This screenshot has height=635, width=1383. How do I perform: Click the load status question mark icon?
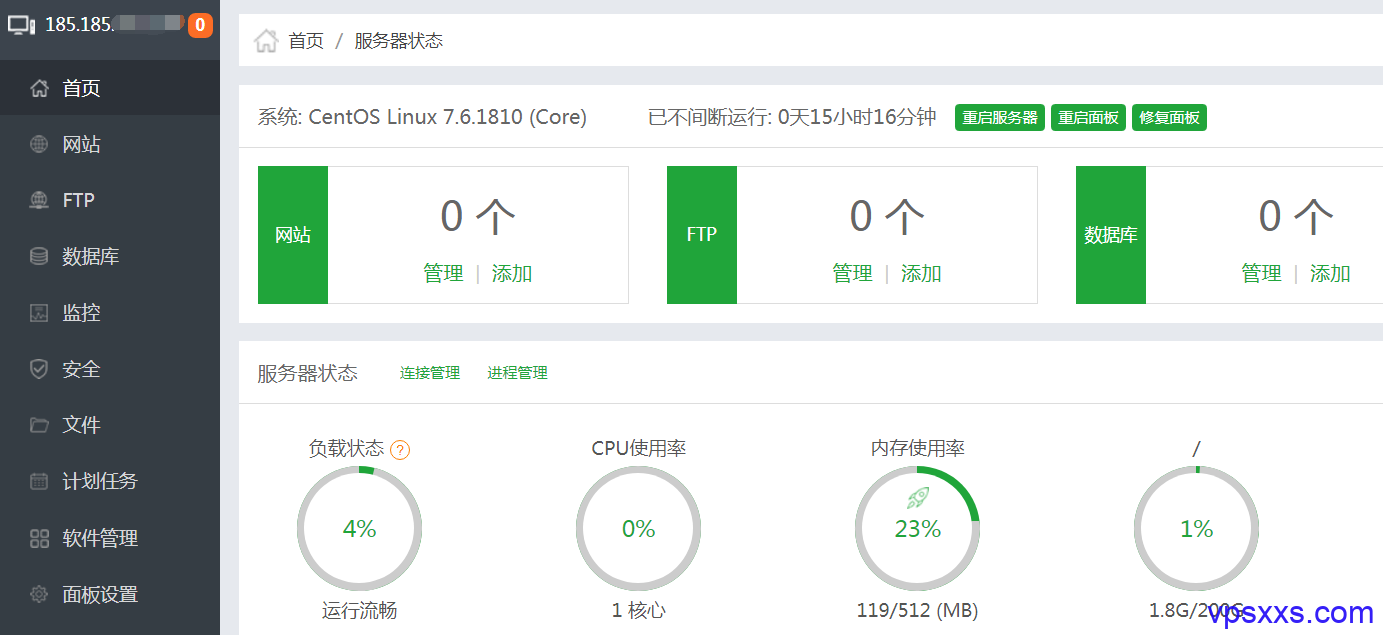click(400, 450)
